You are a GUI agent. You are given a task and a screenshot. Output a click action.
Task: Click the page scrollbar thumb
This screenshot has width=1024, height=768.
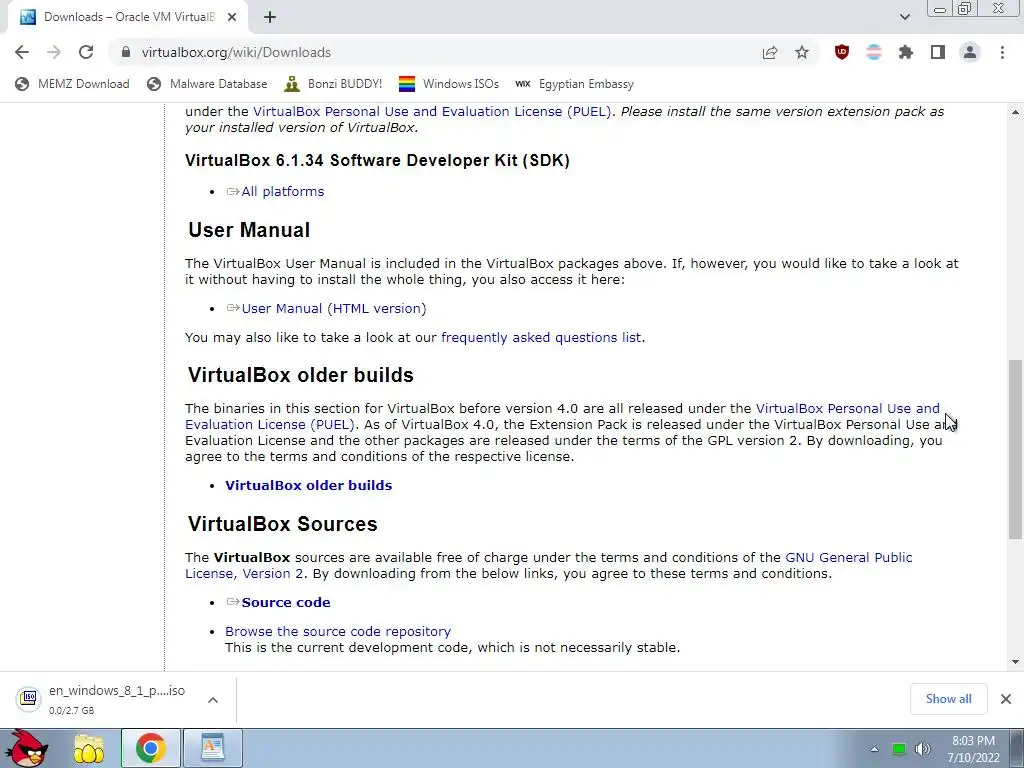click(1015, 449)
